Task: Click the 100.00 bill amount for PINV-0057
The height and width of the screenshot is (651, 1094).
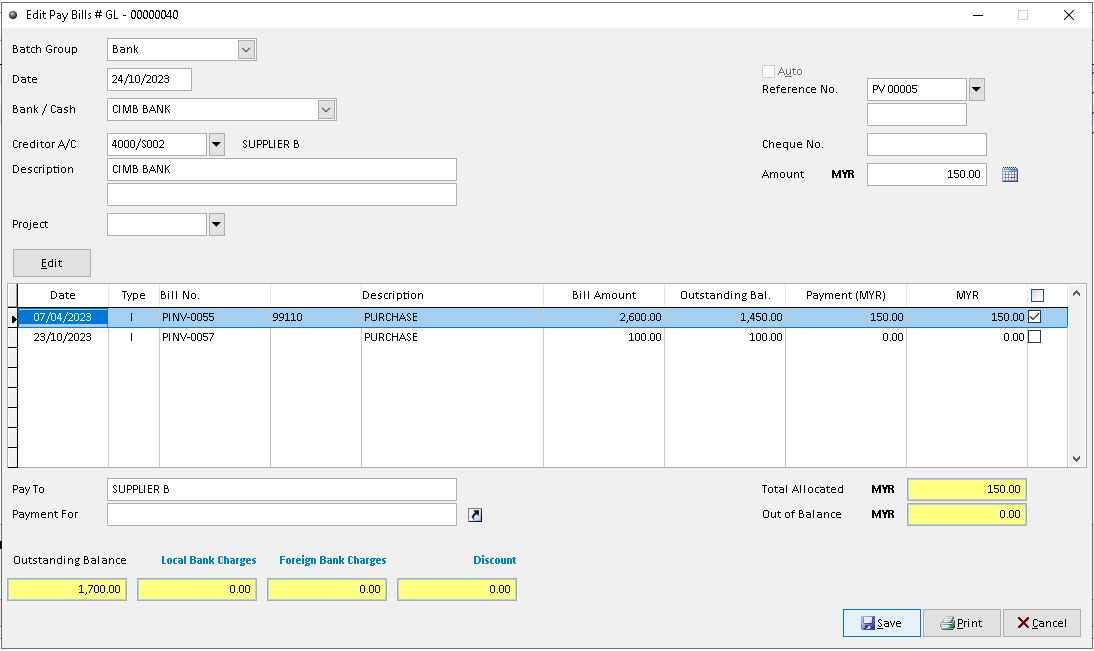Action: coord(604,338)
